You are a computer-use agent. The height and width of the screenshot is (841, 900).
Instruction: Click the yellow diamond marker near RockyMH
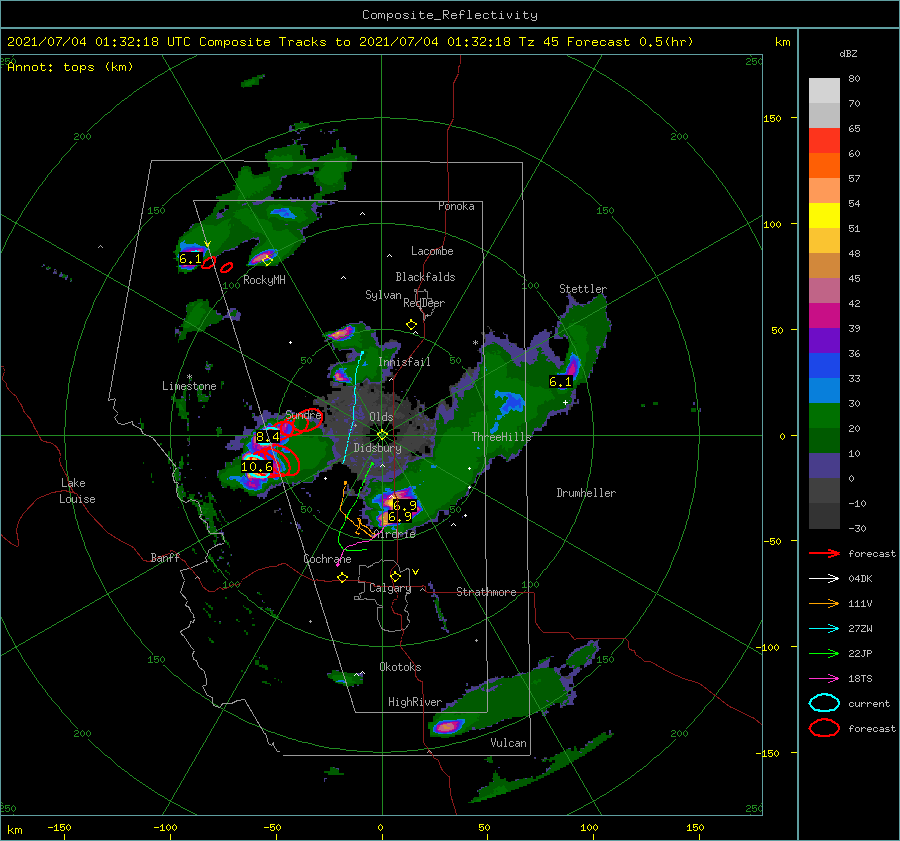click(x=267, y=261)
